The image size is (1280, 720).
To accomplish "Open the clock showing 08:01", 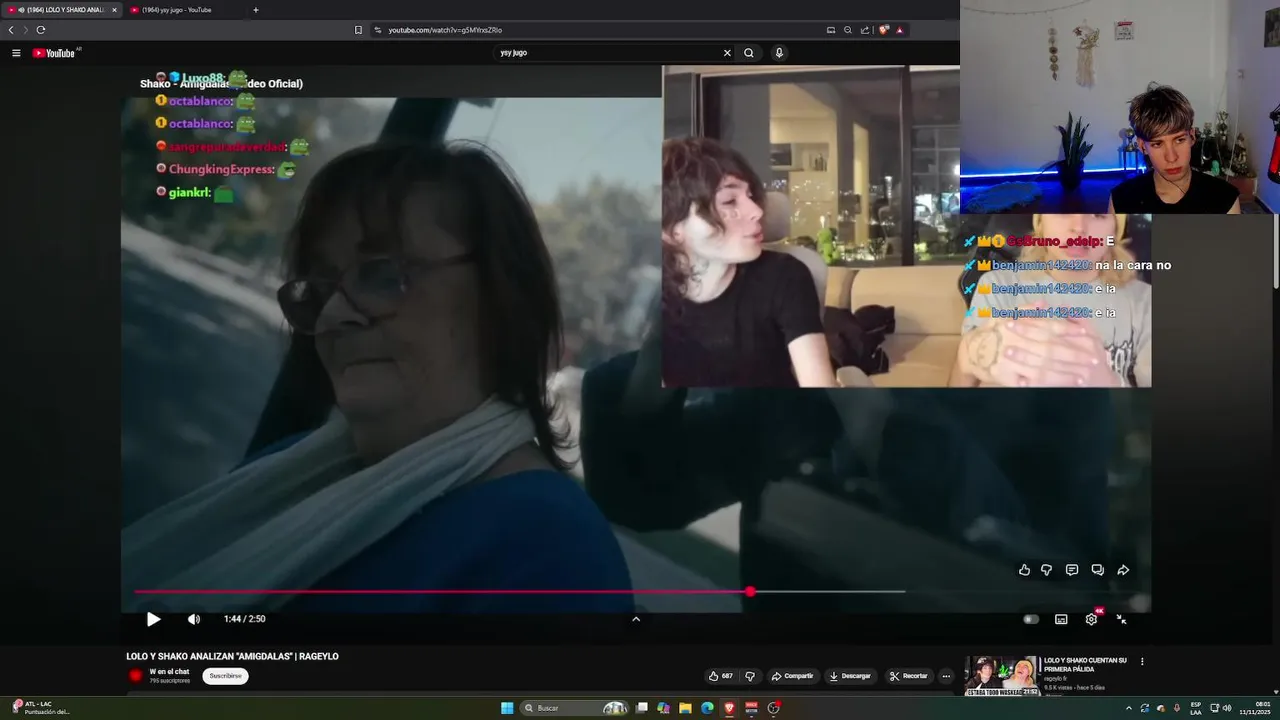I will pyautogui.click(x=1254, y=708).
